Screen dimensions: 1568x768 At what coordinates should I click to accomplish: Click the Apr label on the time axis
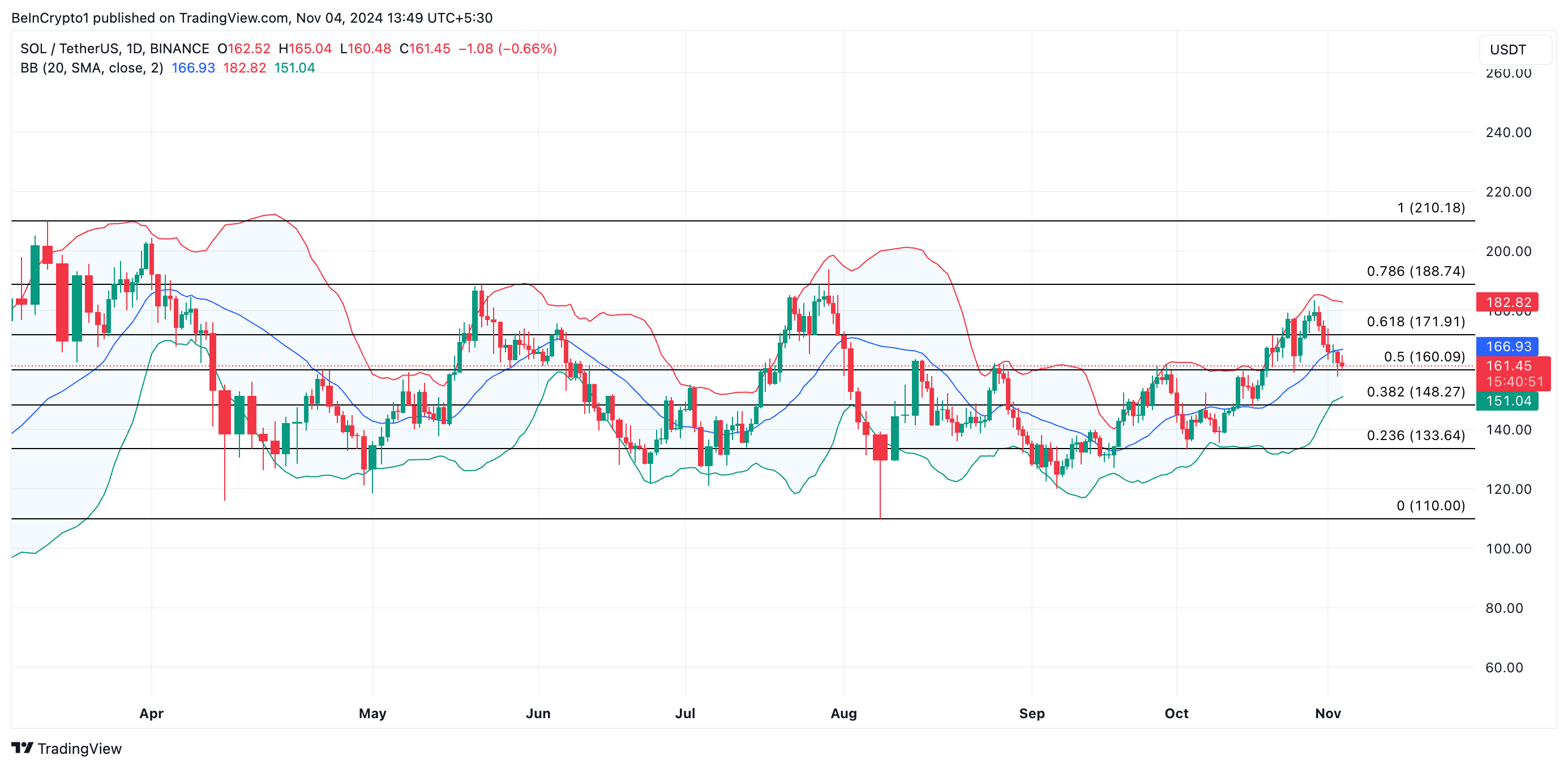pyautogui.click(x=151, y=713)
